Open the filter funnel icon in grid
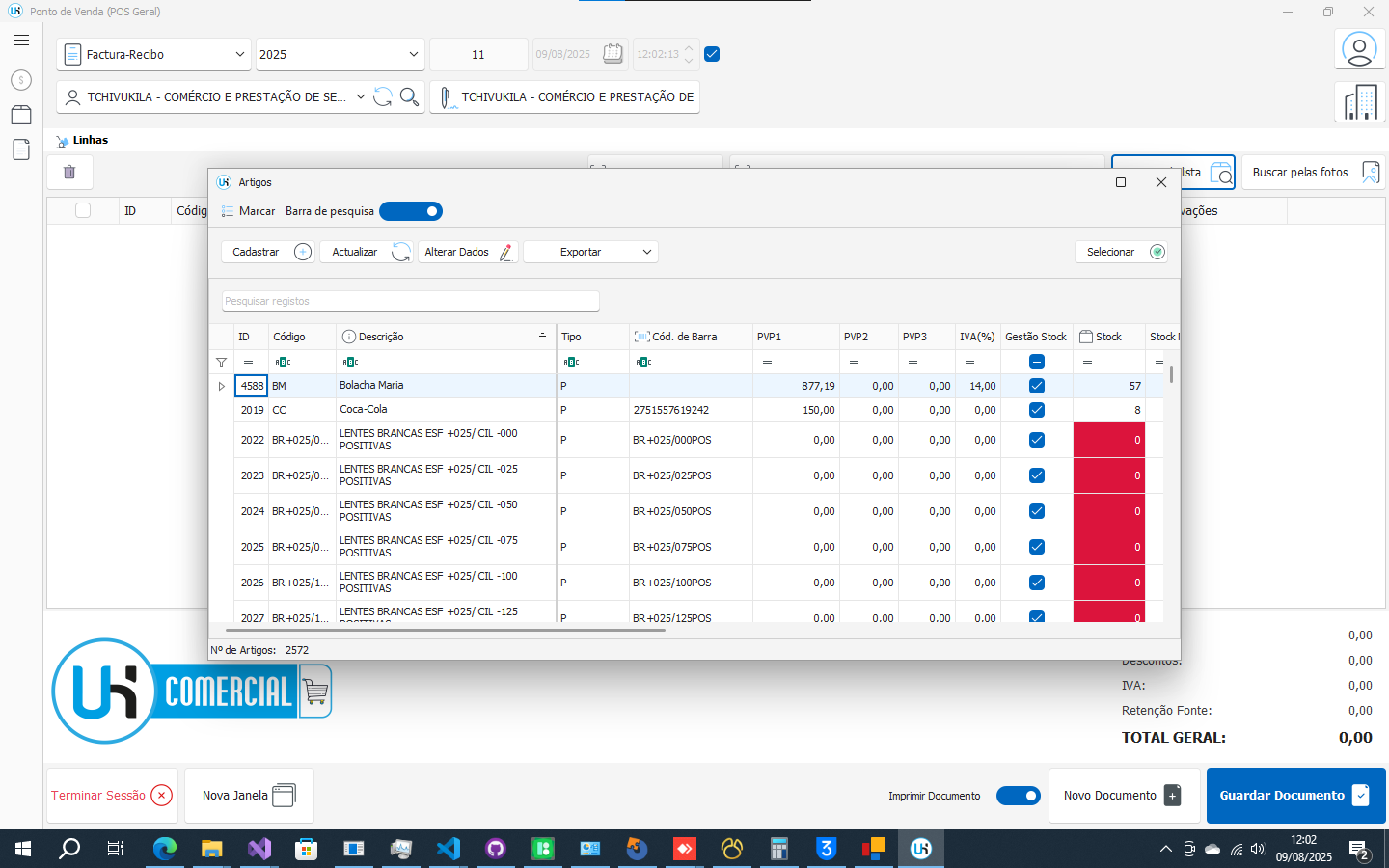1389x868 pixels. (222, 363)
